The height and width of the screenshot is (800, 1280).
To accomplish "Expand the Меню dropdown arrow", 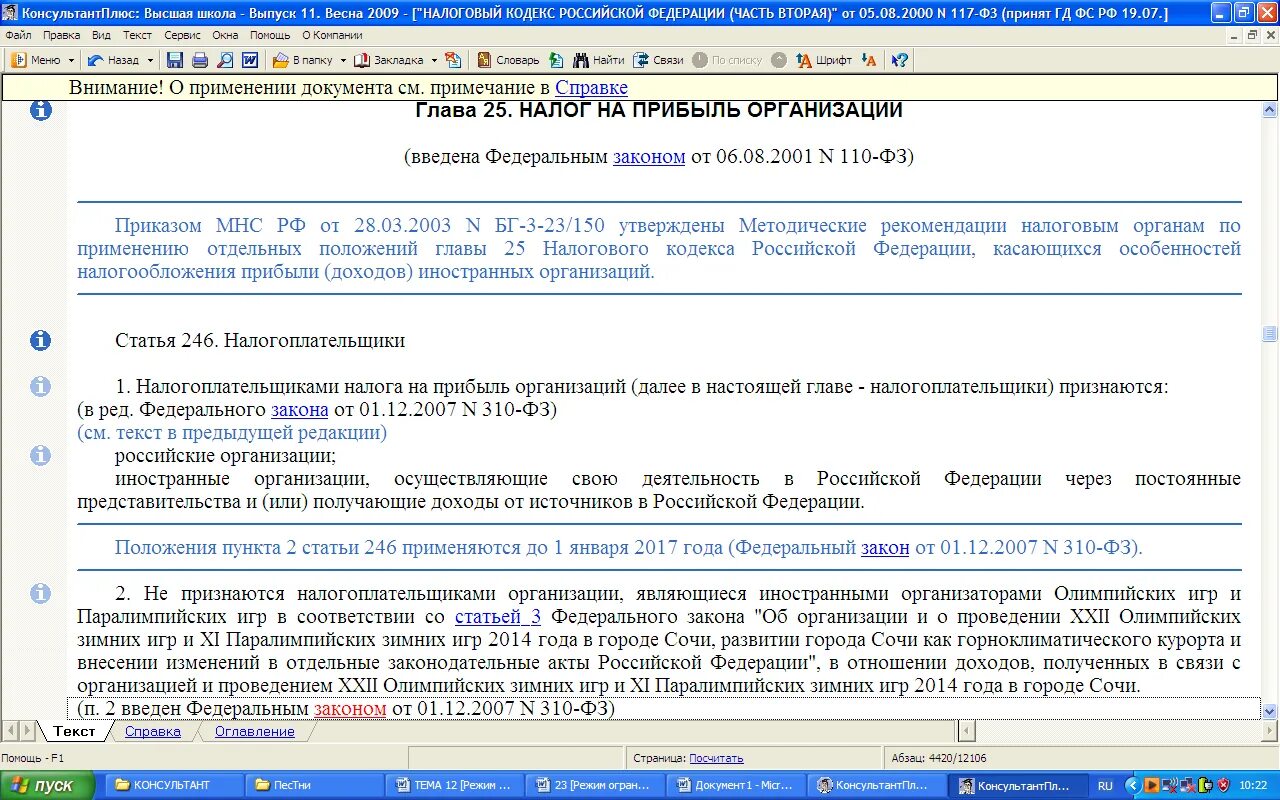I will tap(71, 60).
